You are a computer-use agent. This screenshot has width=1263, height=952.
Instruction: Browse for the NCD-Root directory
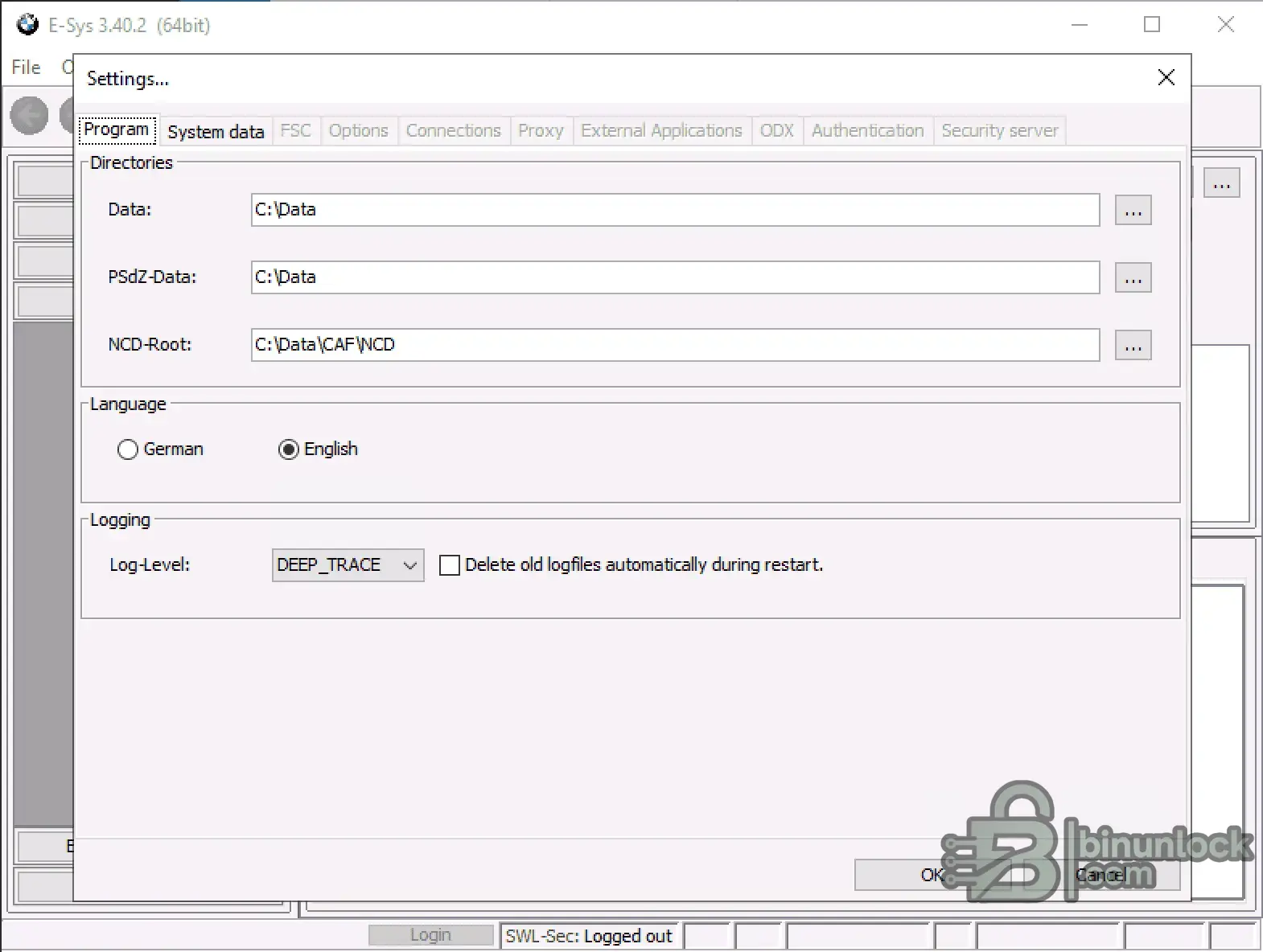1133,346
